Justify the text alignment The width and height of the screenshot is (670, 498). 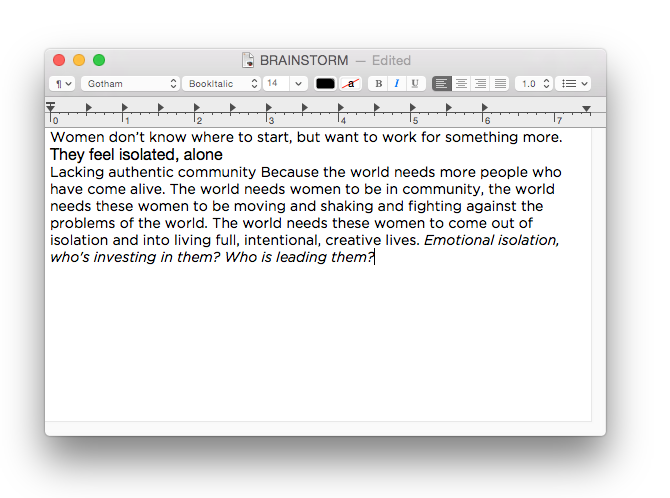pos(500,84)
